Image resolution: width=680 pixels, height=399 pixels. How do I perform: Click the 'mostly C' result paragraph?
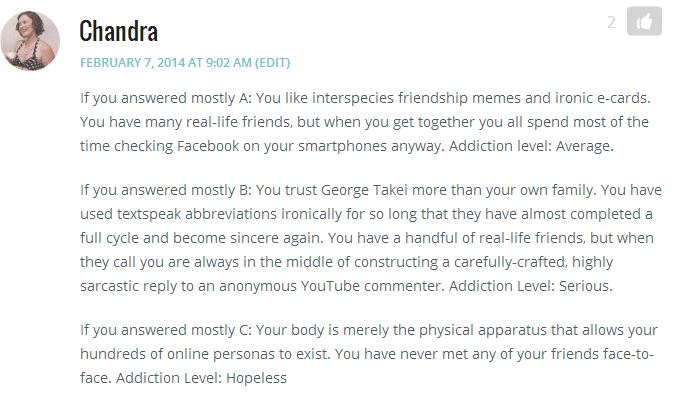pos(369,353)
